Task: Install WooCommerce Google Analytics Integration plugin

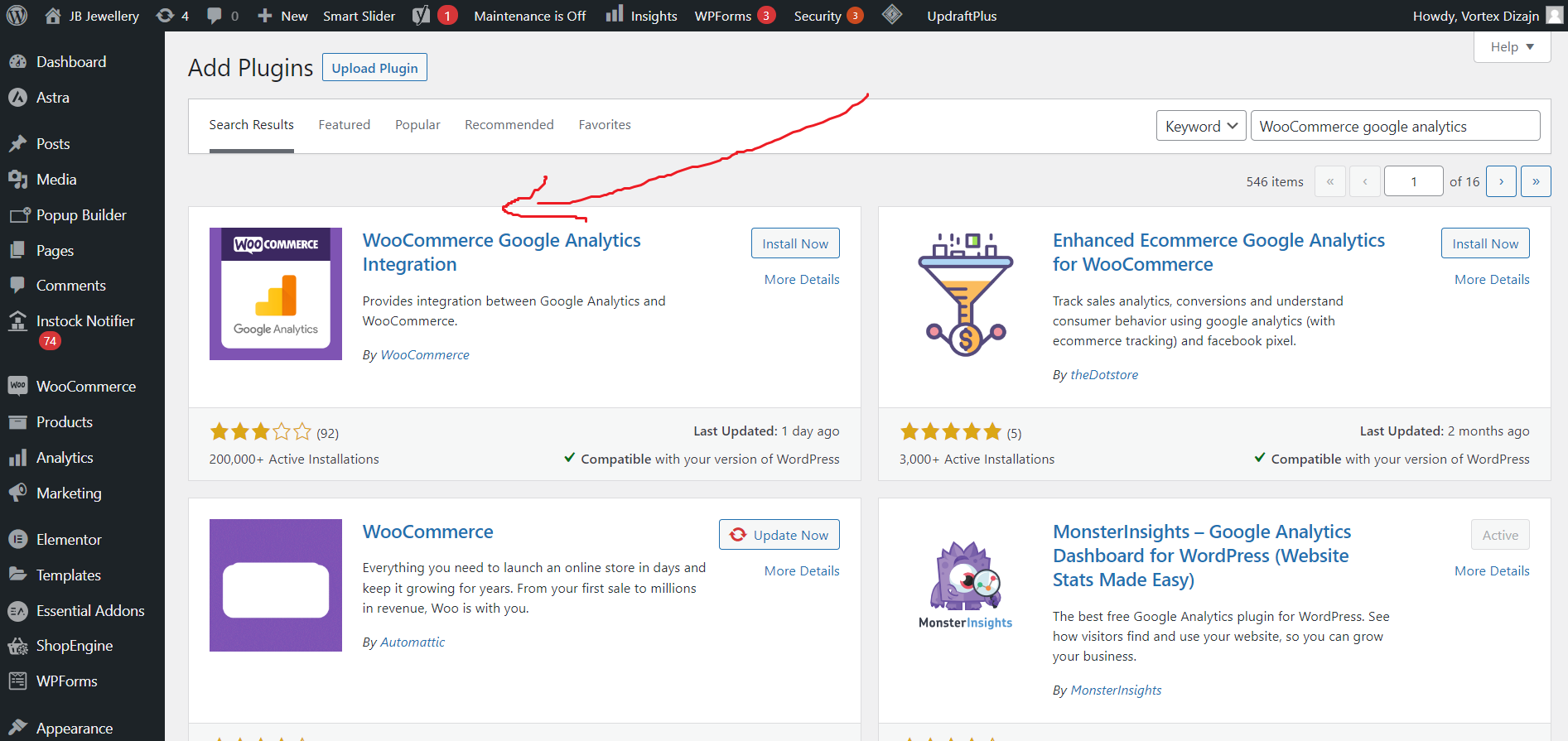Action: (795, 243)
